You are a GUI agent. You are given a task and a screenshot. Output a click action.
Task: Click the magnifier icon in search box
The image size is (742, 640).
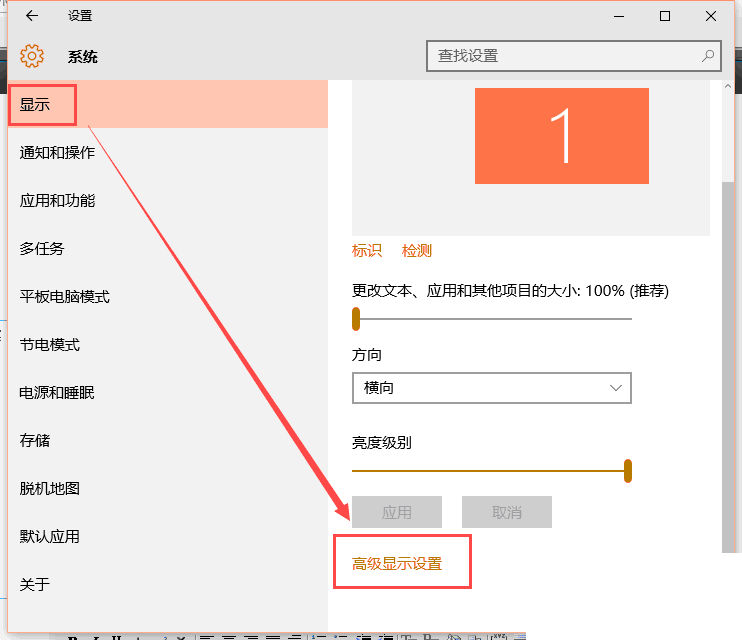click(708, 56)
